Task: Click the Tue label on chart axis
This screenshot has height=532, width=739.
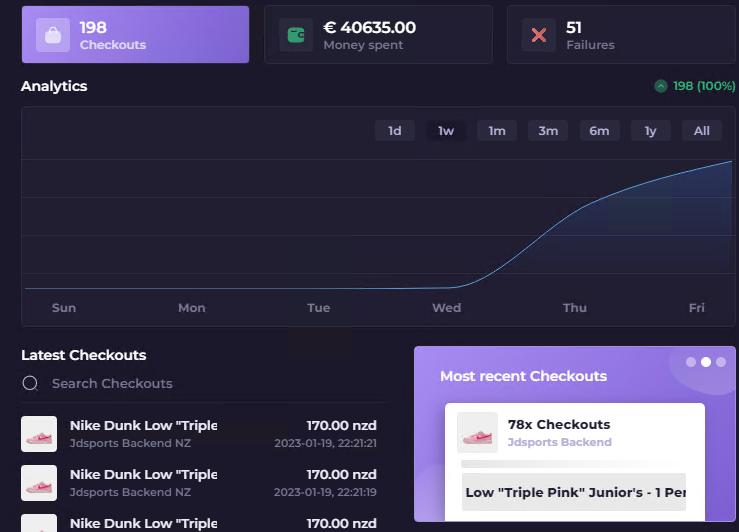Action: coord(319,308)
